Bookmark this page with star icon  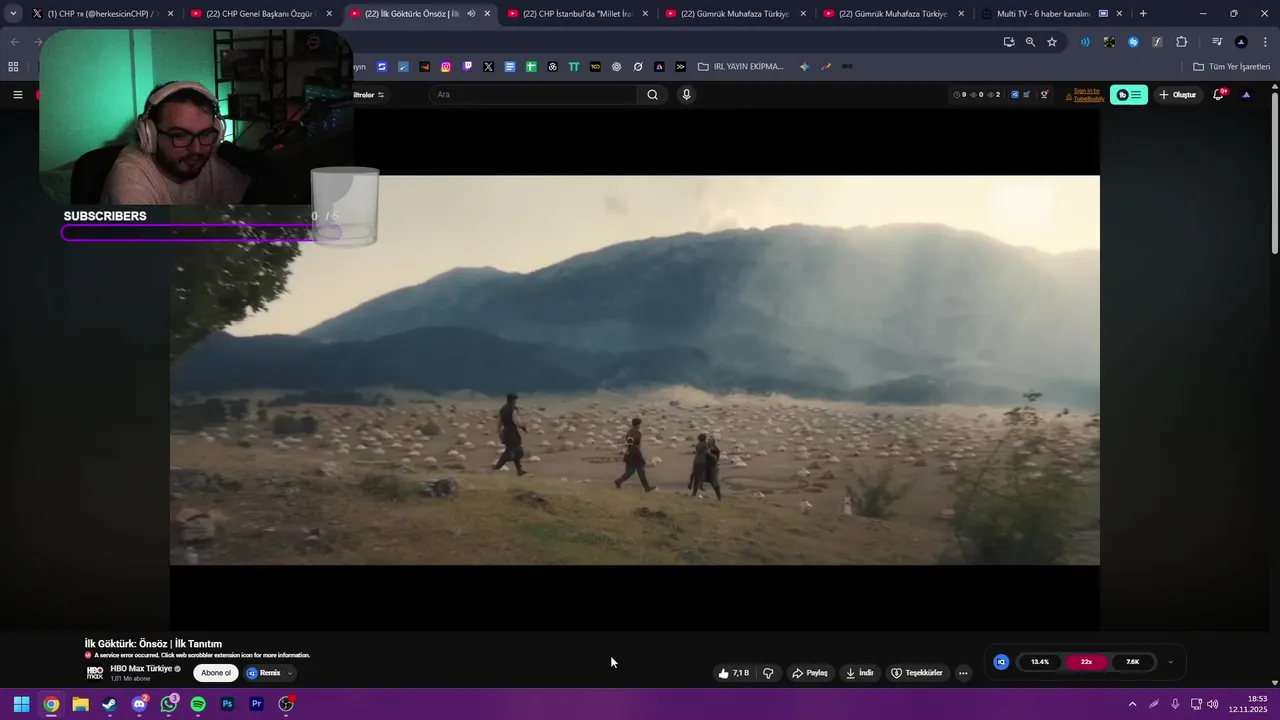click(1052, 42)
